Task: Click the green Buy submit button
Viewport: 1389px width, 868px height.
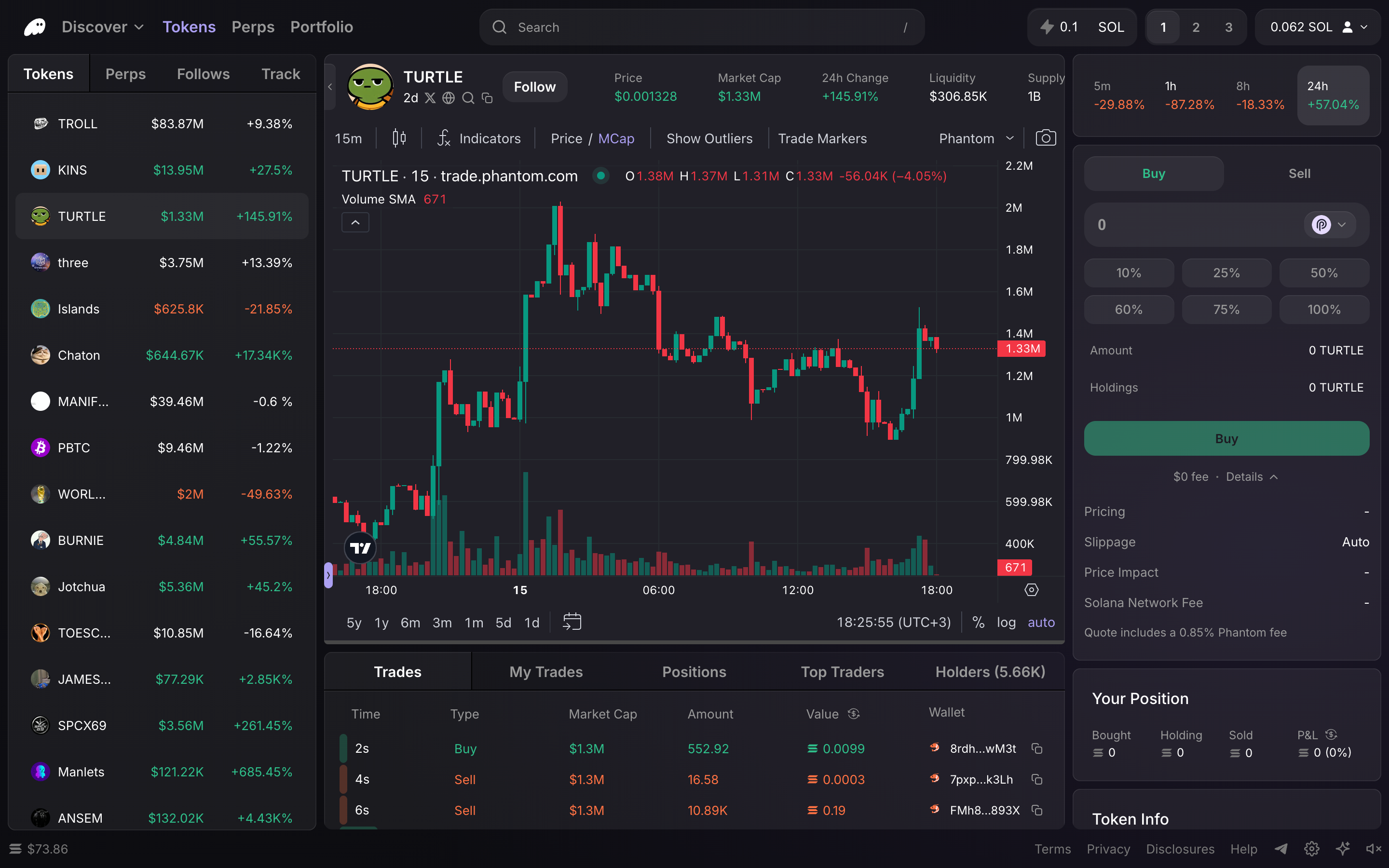Action: (x=1226, y=439)
